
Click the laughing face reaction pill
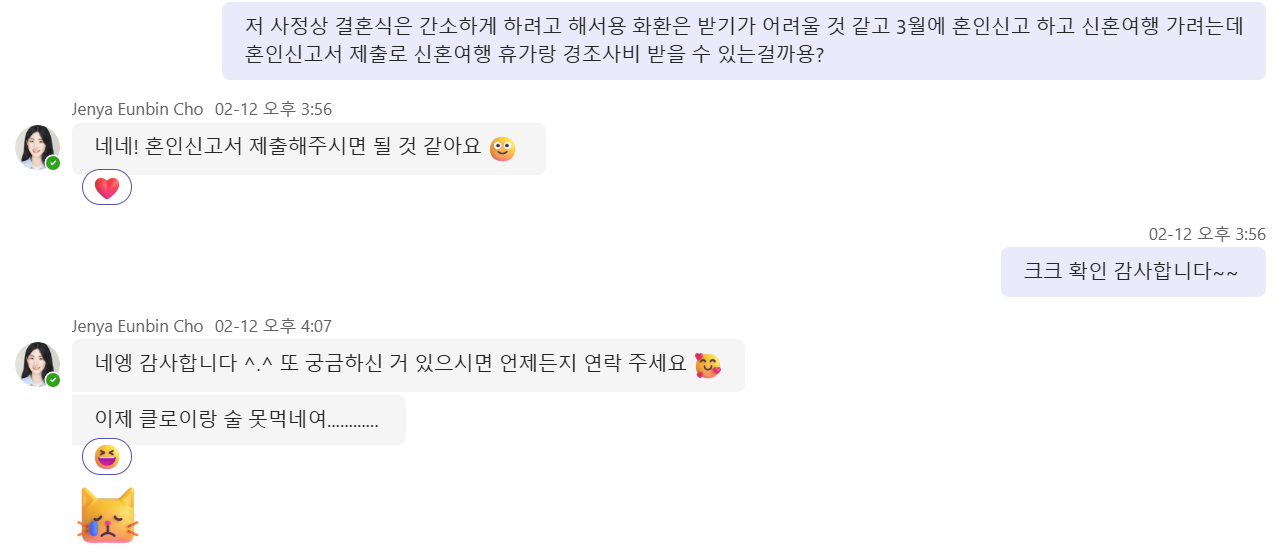pyautogui.click(x=107, y=457)
